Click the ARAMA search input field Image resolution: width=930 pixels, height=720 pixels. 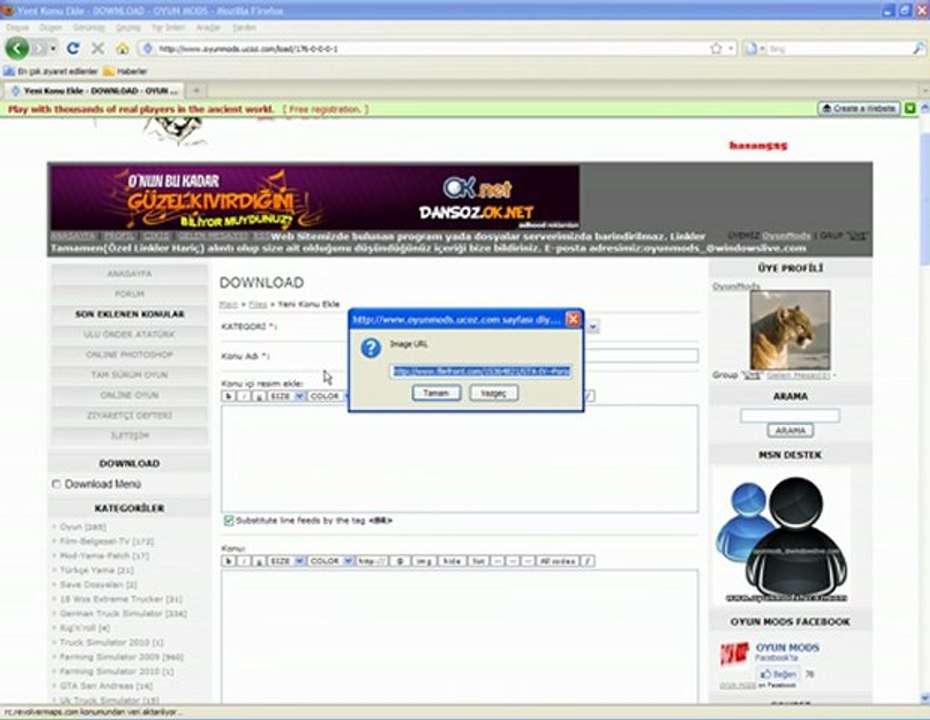pyautogui.click(x=790, y=415)
